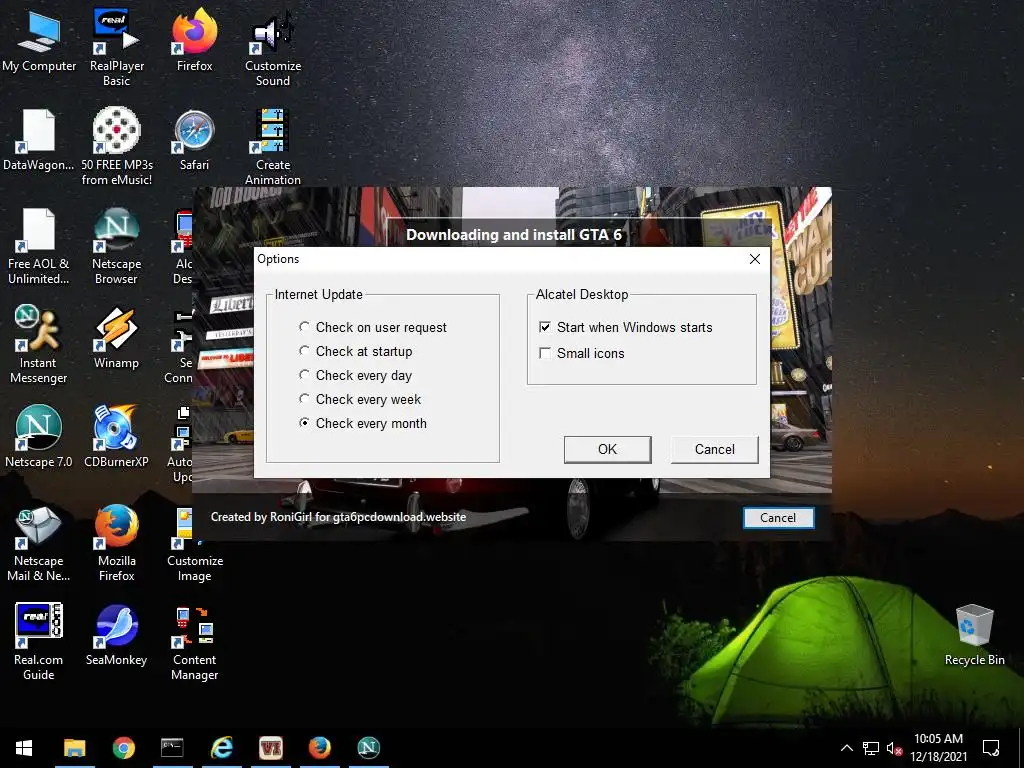
Task: Select Check every week option
Action: point(360,399)
